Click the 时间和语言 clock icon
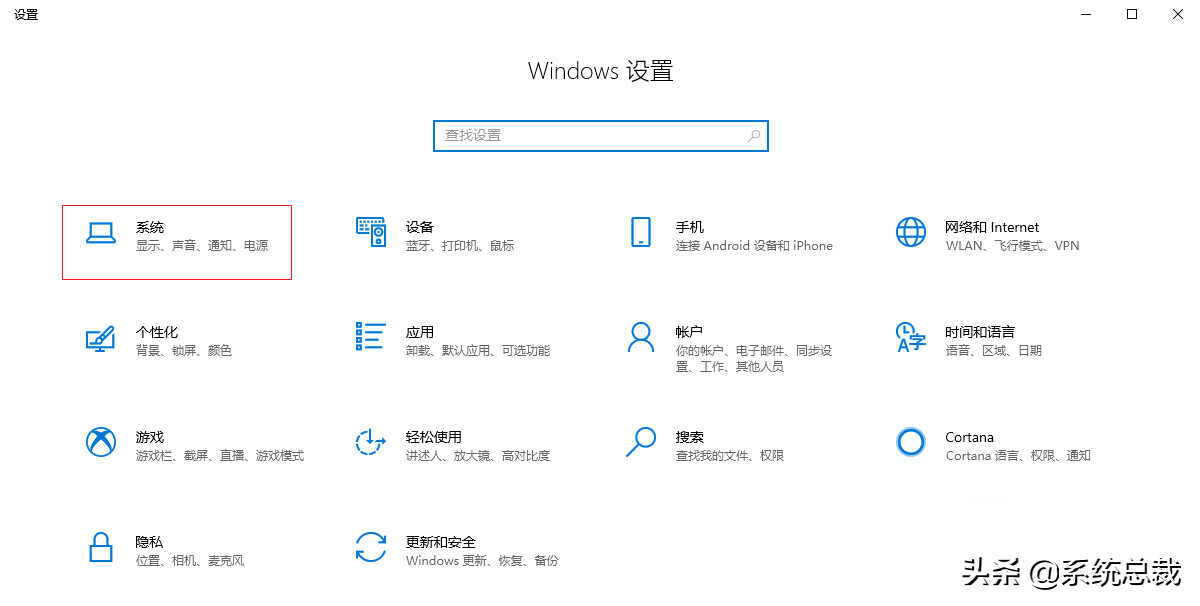 [911, 337]
